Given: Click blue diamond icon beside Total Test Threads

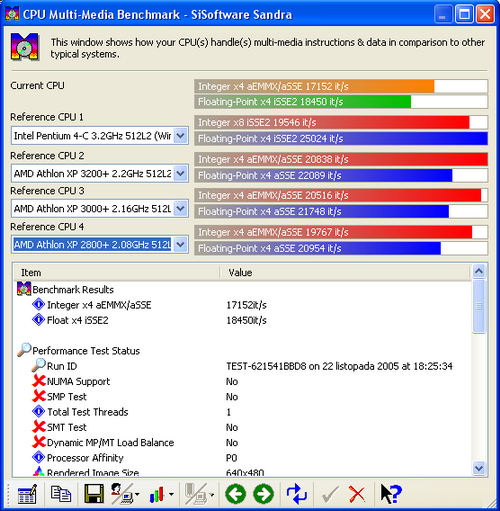Looking at the screenshot, I should (x=39, y=411).
